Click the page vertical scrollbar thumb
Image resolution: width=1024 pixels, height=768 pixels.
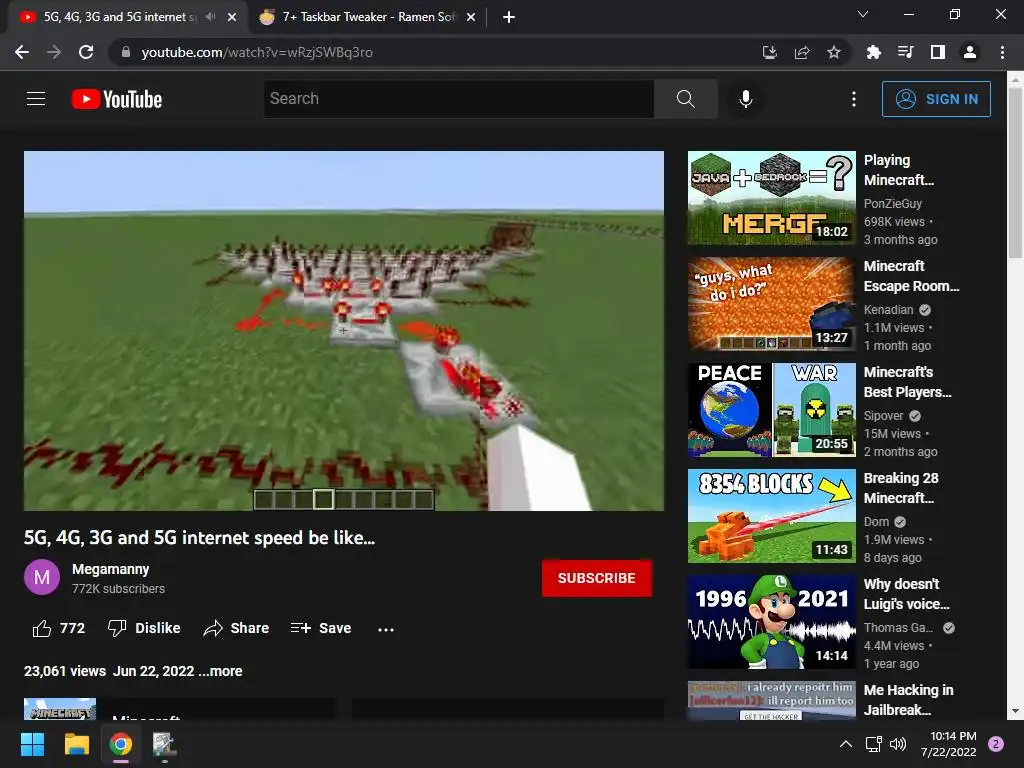point(1015,173)
